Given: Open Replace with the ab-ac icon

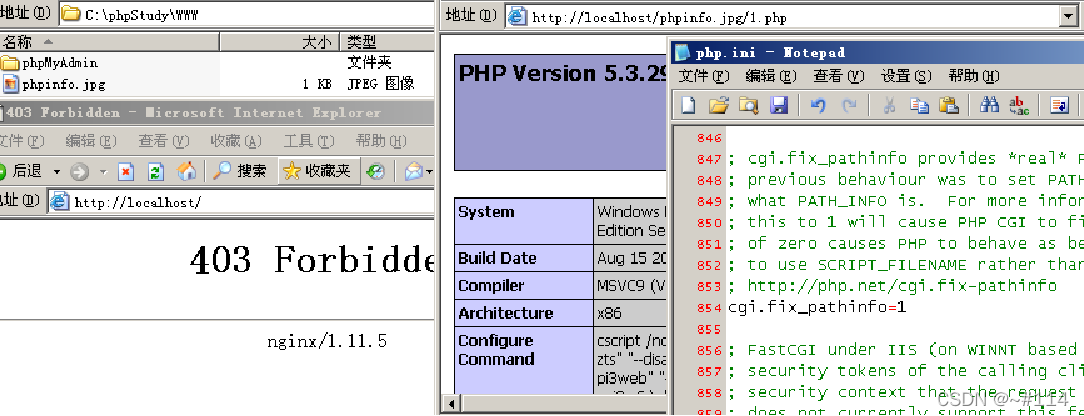Looking at the screenshot, I should tap(1019, 105).
